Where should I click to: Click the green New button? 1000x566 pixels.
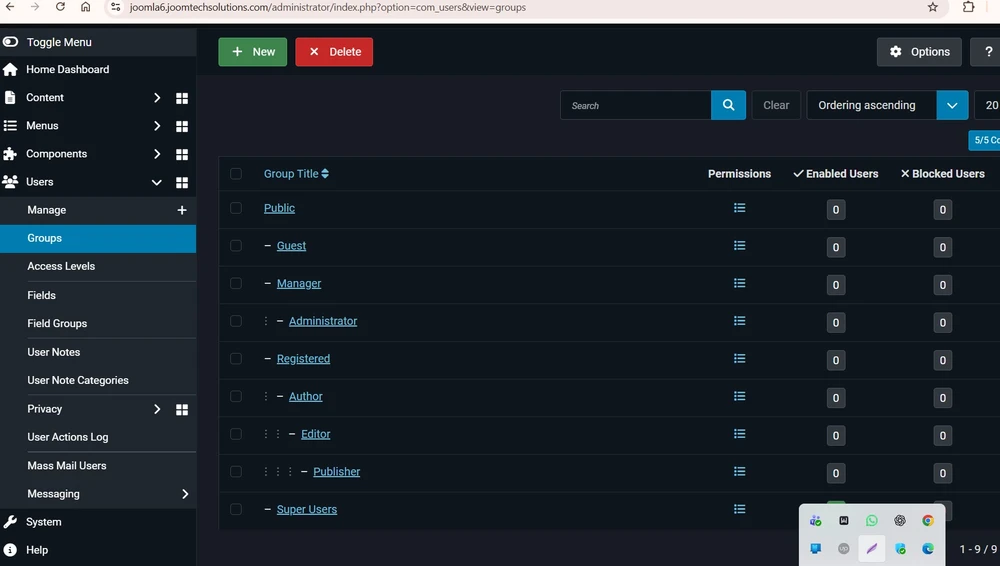pos(253,52)
